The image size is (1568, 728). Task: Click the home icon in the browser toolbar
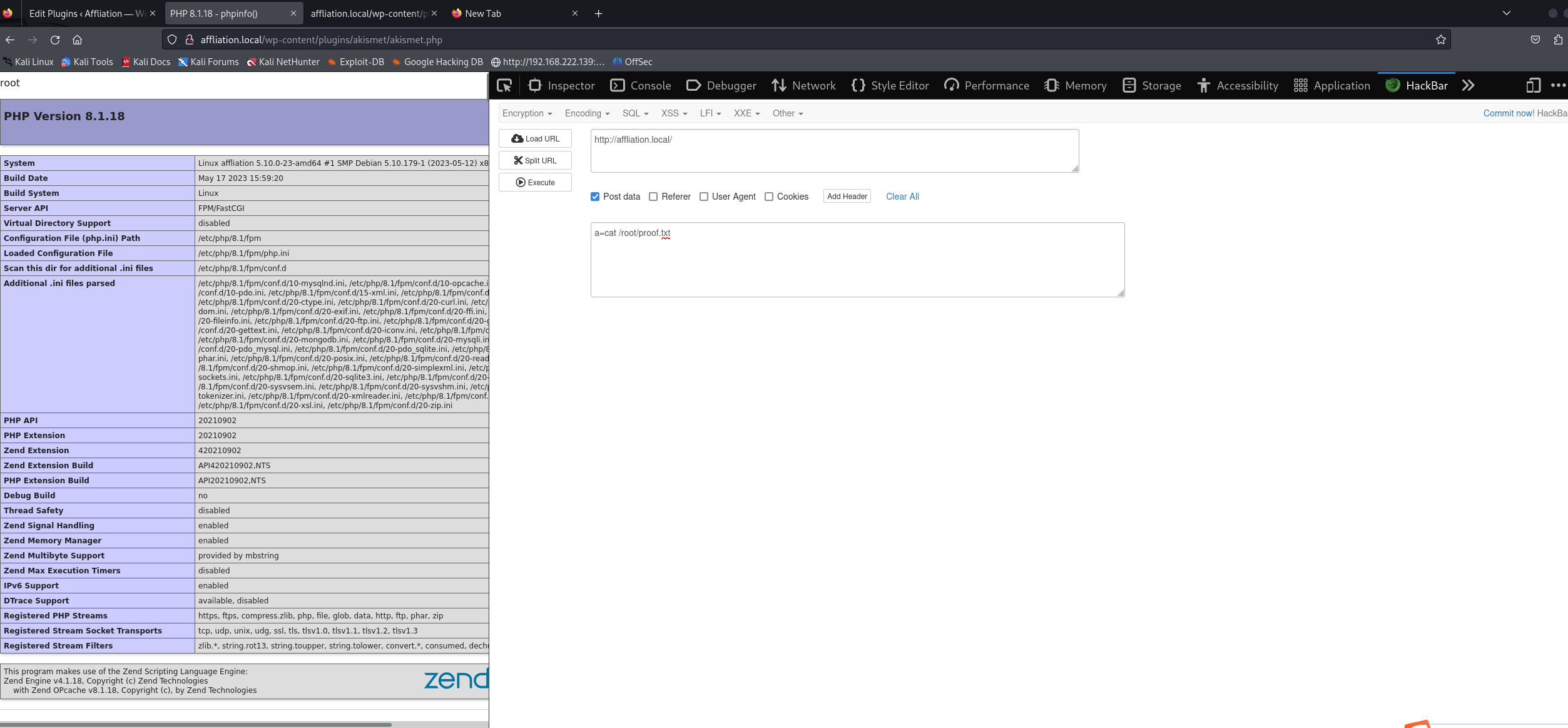pyautogui.click(x=78, y=40)
